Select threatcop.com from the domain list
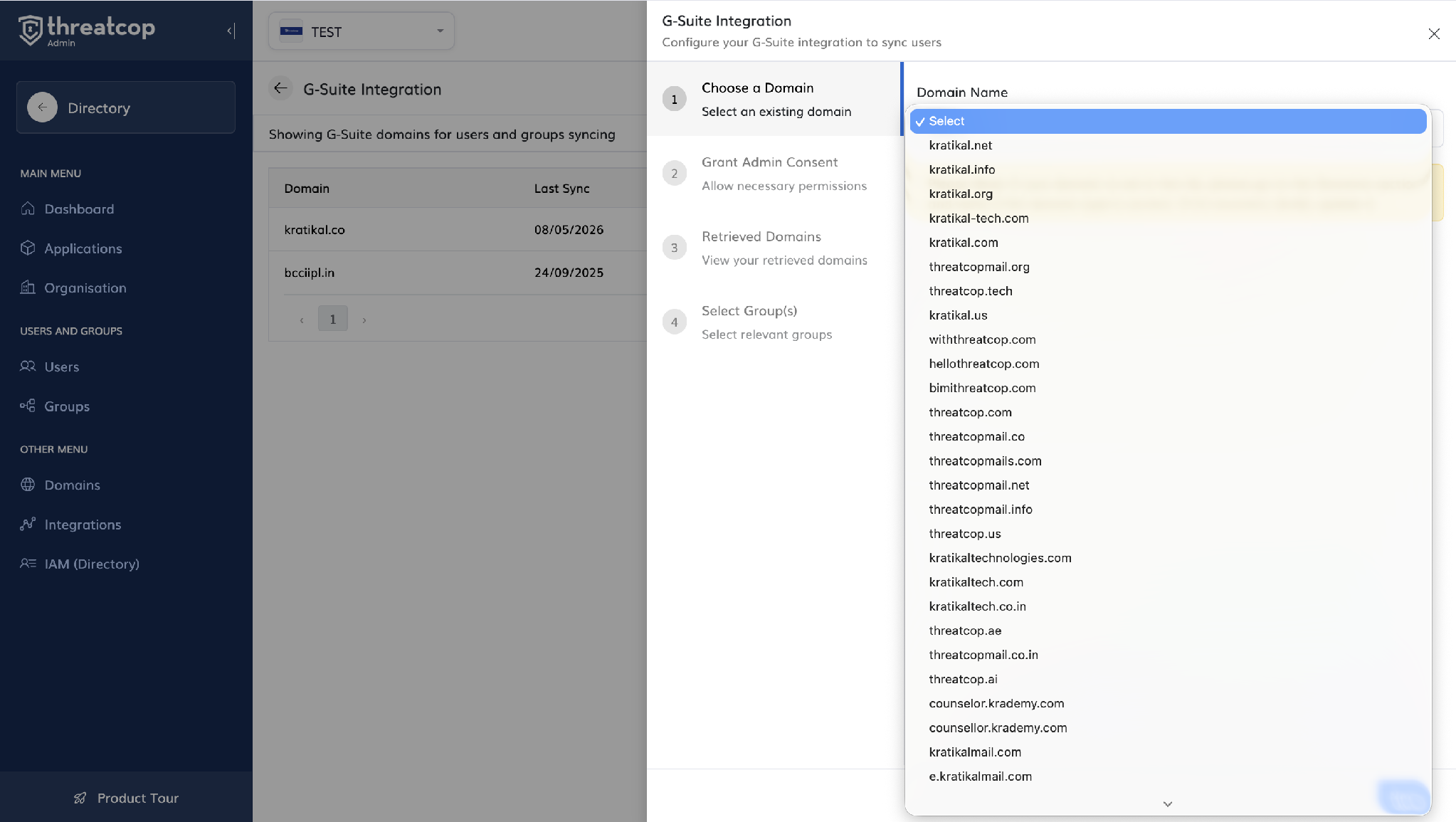 pyautogui.click(x=1168, y=412)
